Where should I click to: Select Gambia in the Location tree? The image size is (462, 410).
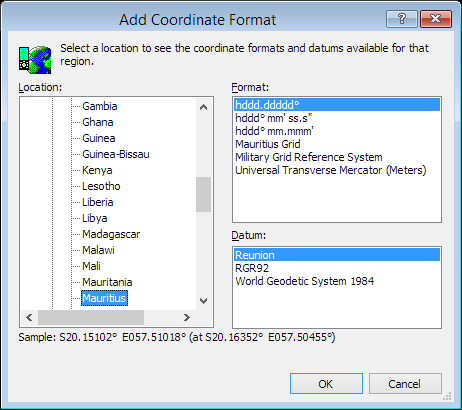pyautogui.click(x=100, y=106)
